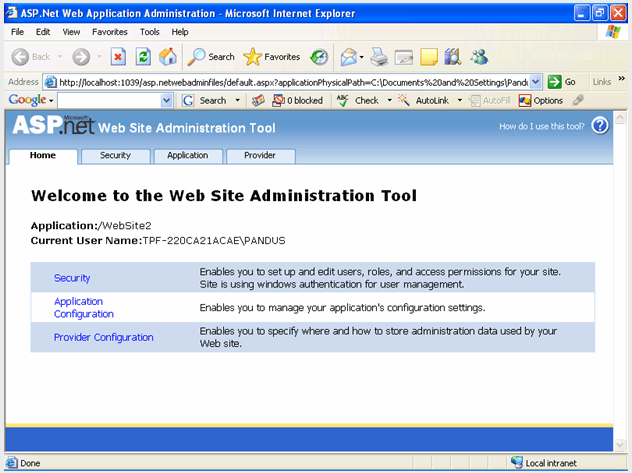
Task: Open the Help menu
Action: (x=180, y=32)
